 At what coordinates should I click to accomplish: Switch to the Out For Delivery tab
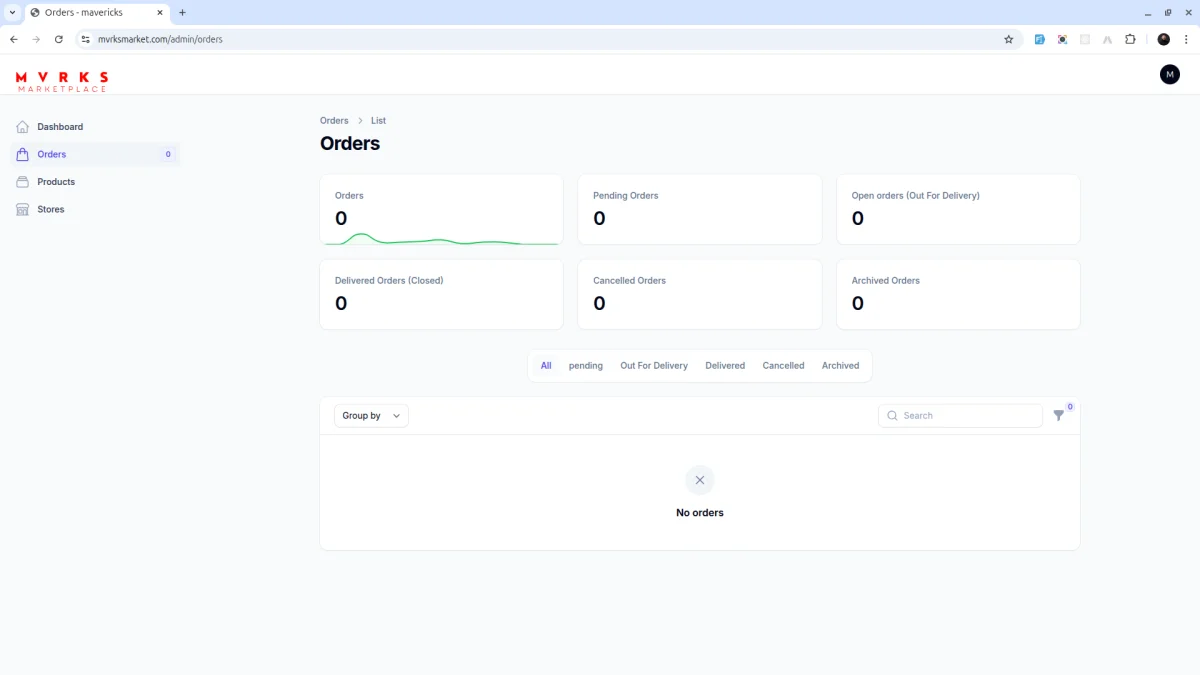654,366
